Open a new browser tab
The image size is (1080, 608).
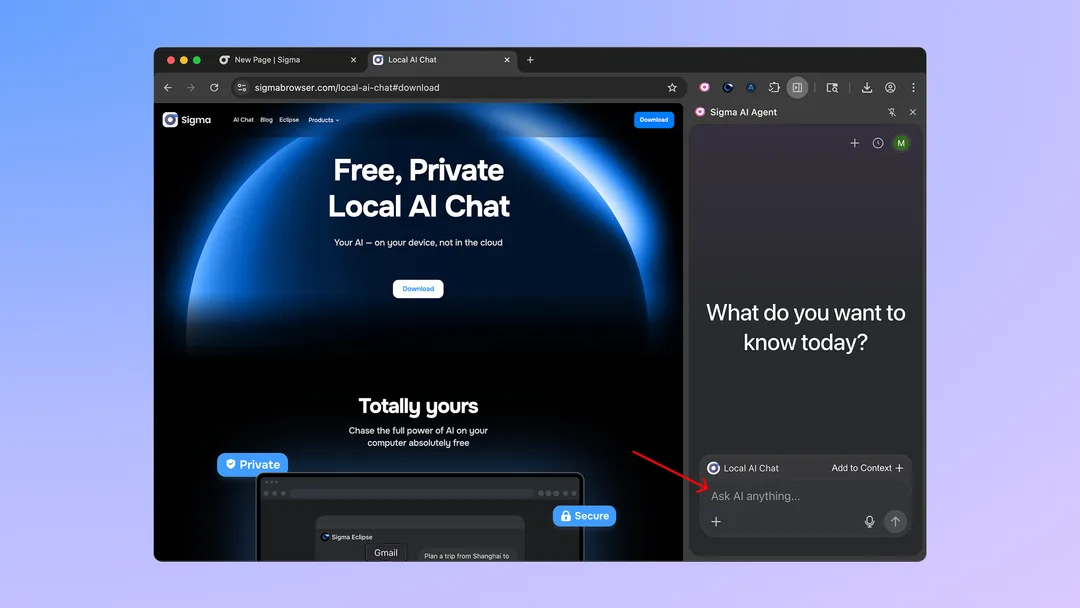(530, 60)
